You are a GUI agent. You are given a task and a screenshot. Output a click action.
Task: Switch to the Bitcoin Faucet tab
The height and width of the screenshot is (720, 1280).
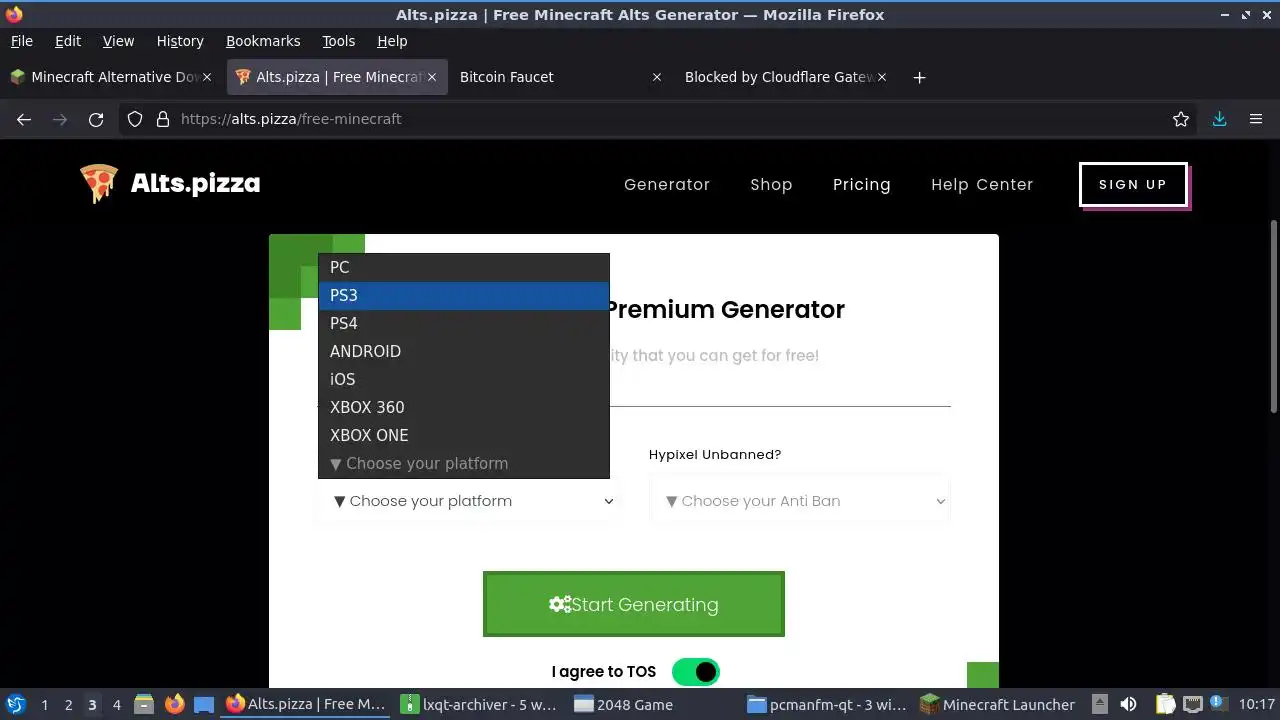pyautogui.click(x=561, y=77)
